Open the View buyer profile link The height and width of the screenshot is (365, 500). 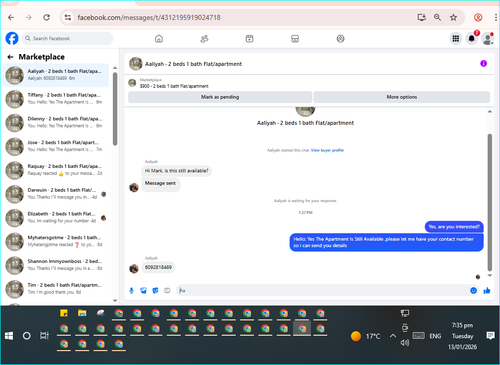327,150
